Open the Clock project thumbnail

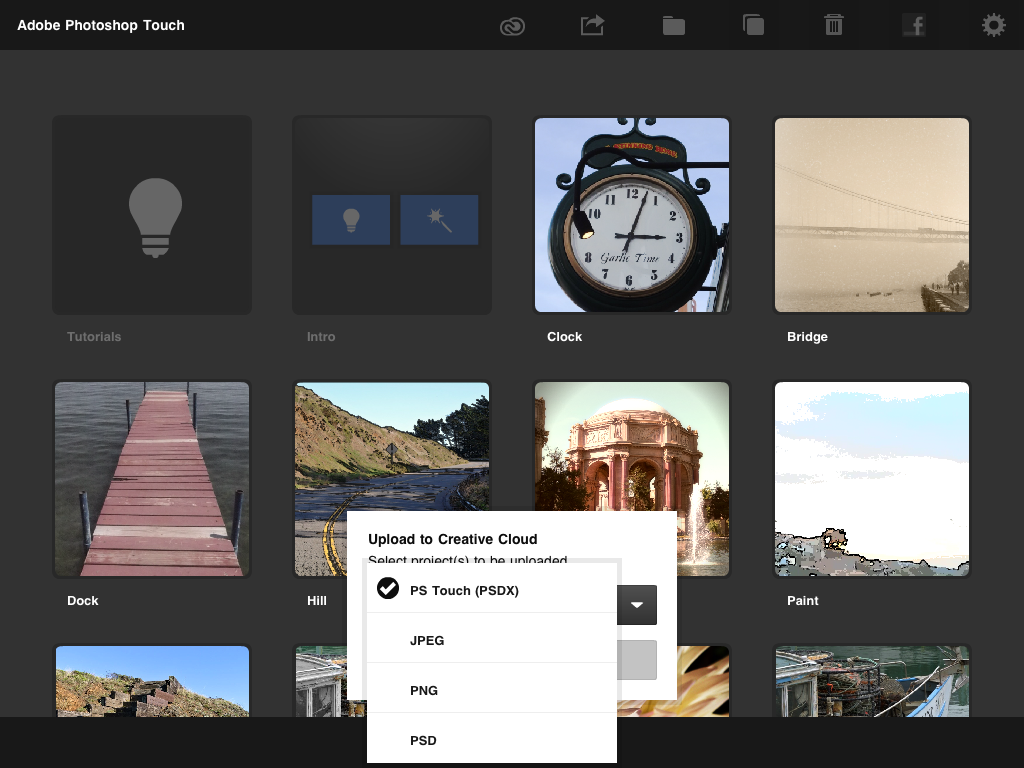coord(632,215)
